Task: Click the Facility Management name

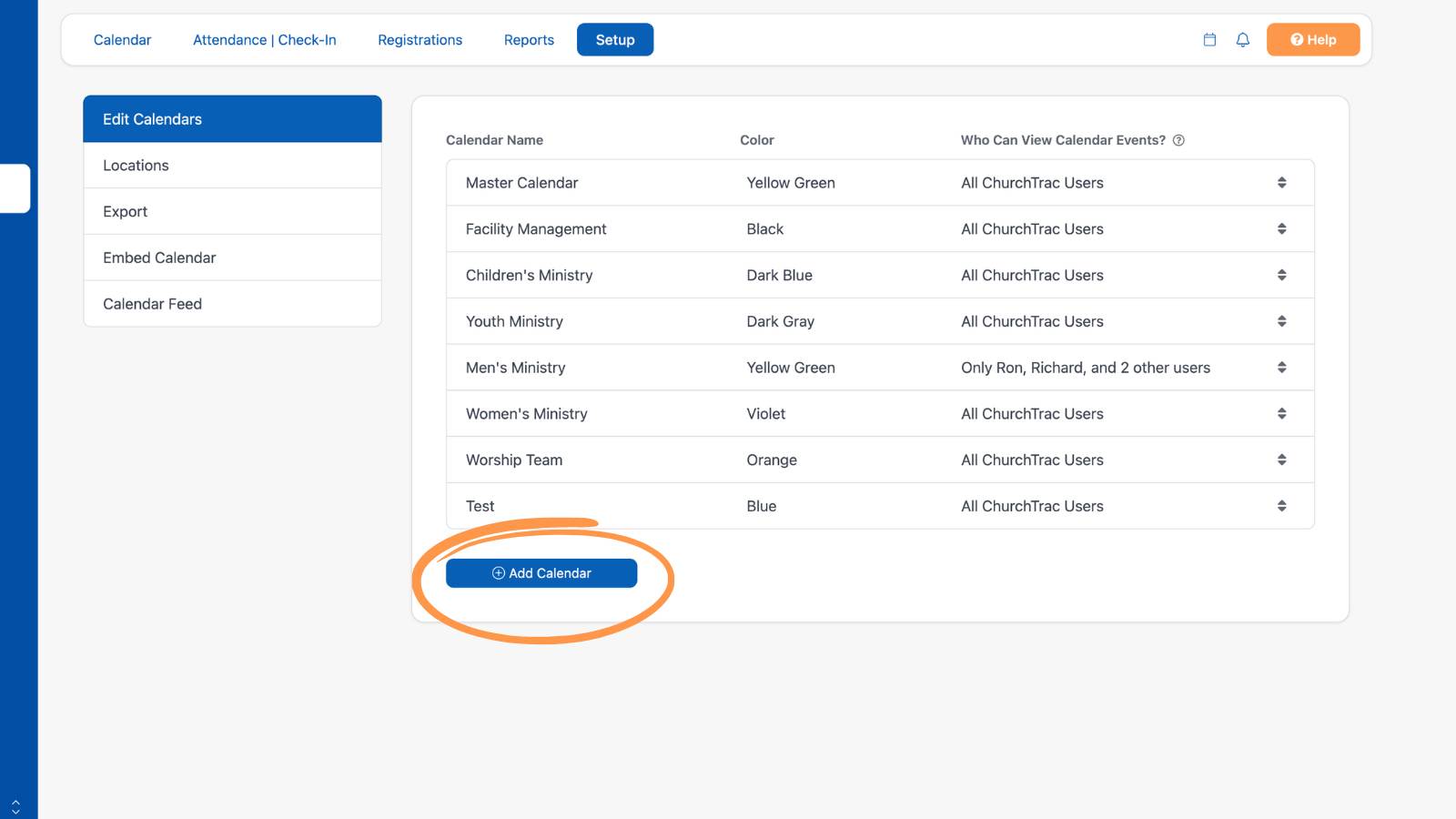Action: click(536, 229)
